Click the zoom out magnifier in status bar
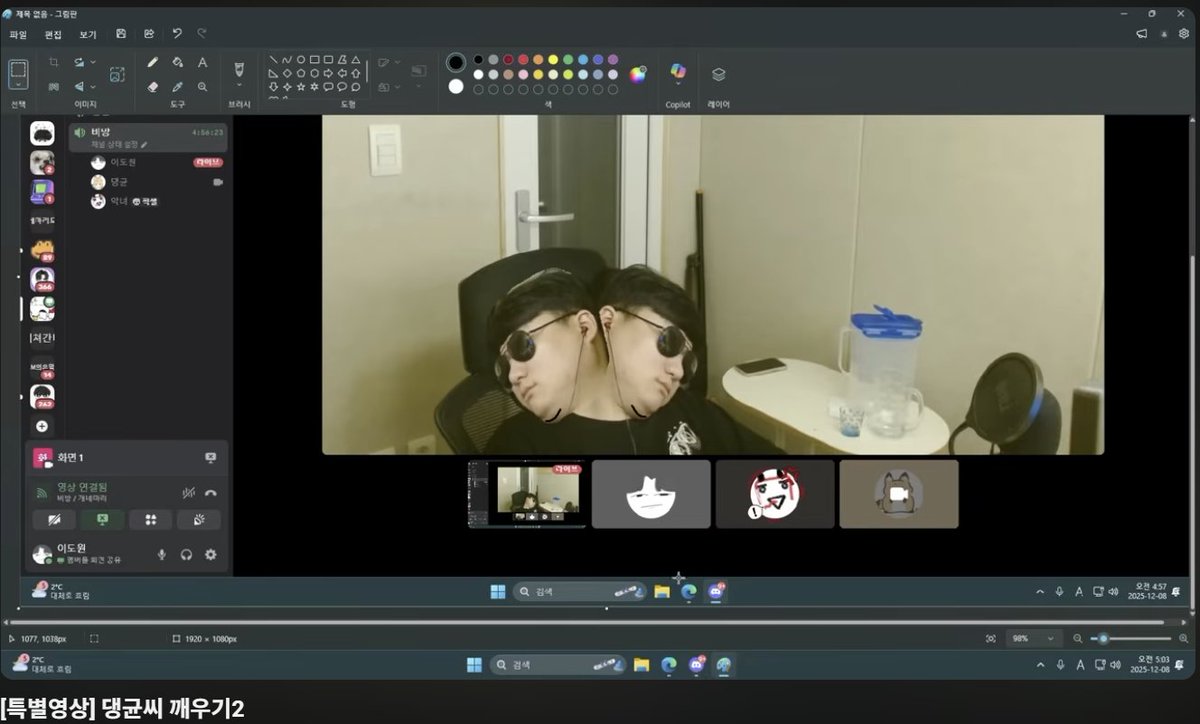 [x=1078, y=638]
